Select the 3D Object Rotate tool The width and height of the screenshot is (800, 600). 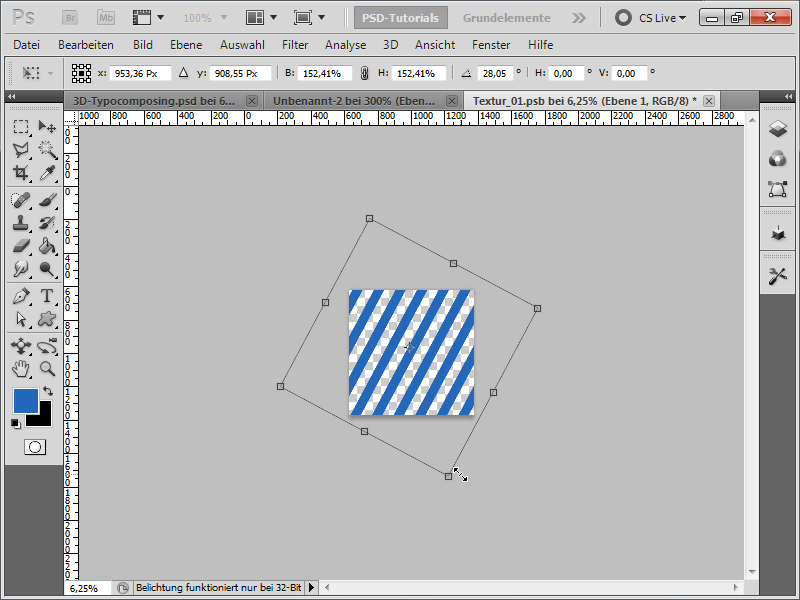click(21, 346)
